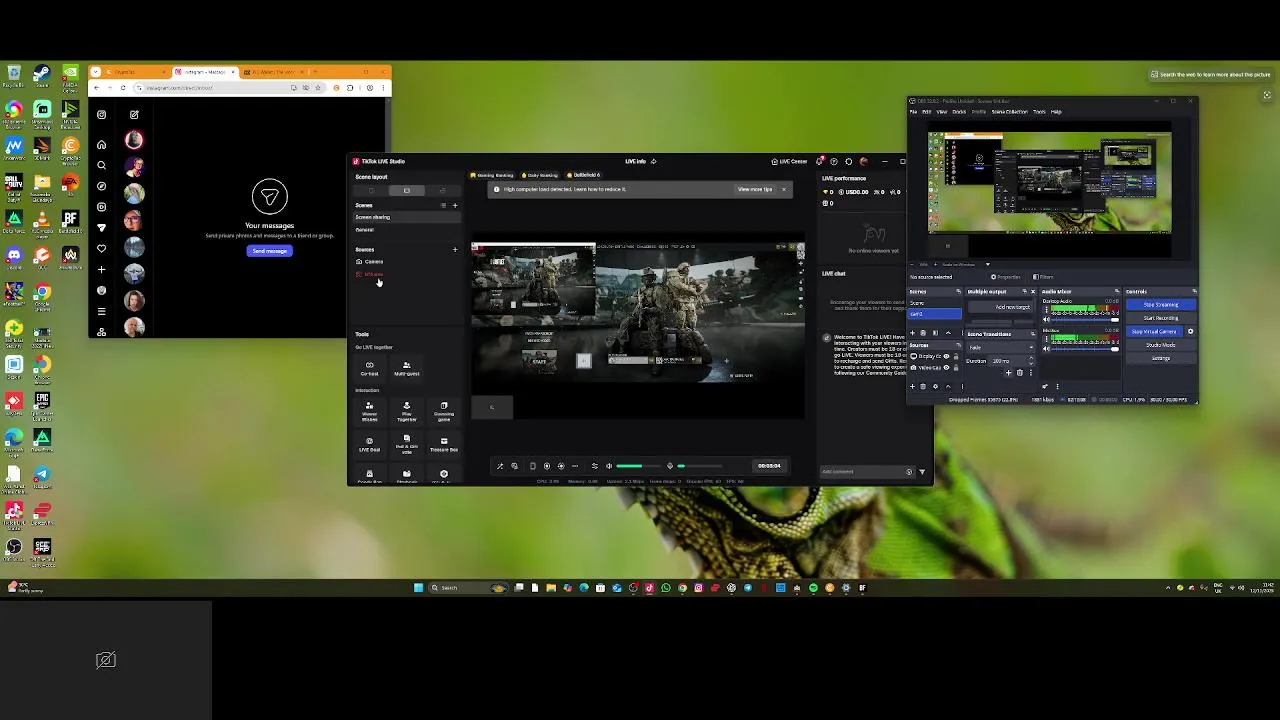Toggle visibility of Video Capture source in OBS
The image size is (1280, 720).
(x=946, y=368)
